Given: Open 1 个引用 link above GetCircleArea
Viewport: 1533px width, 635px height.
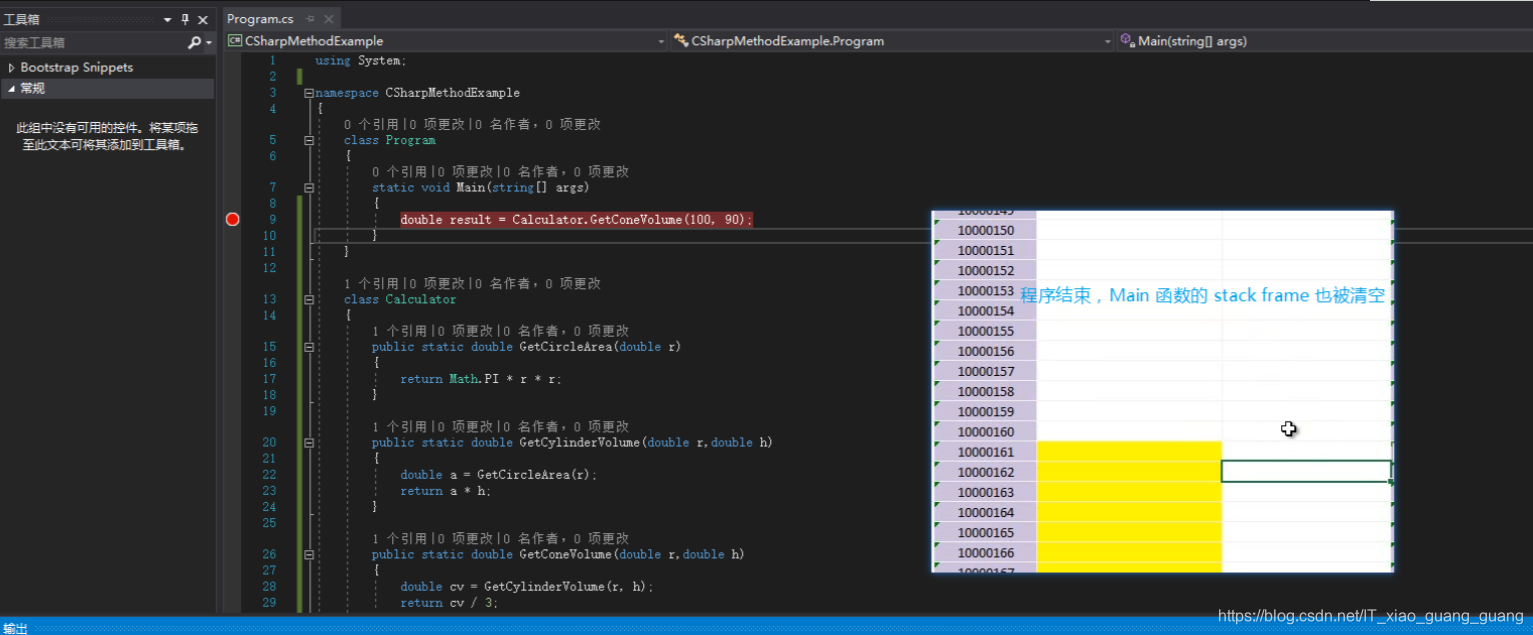Looking at the screenshot, I should (399, 331).
